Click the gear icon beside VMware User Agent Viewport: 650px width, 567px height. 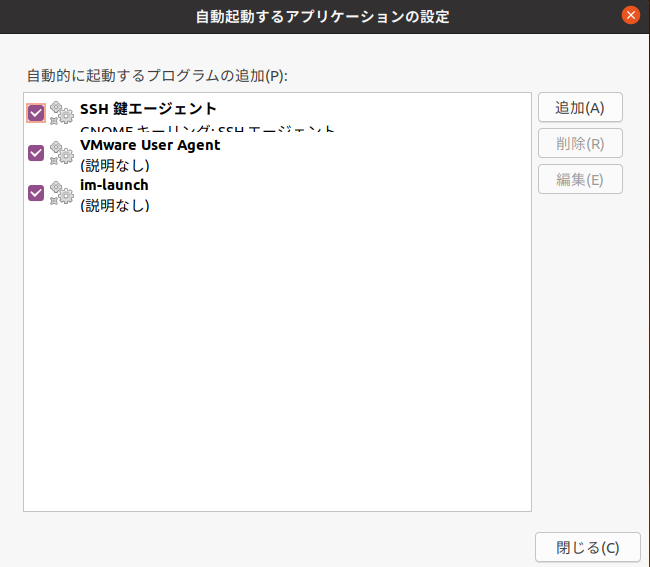click(62, 153)
